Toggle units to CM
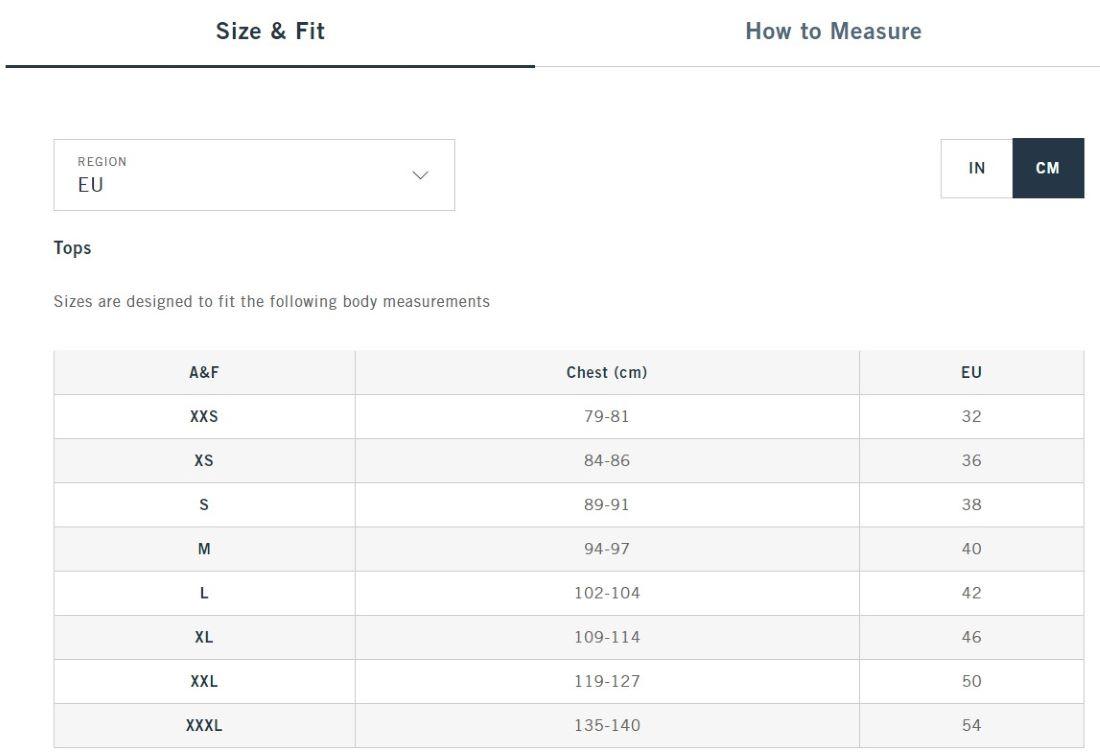Image resolution: width=1100 pixels, height=755 pixels. coord(1047,168)
